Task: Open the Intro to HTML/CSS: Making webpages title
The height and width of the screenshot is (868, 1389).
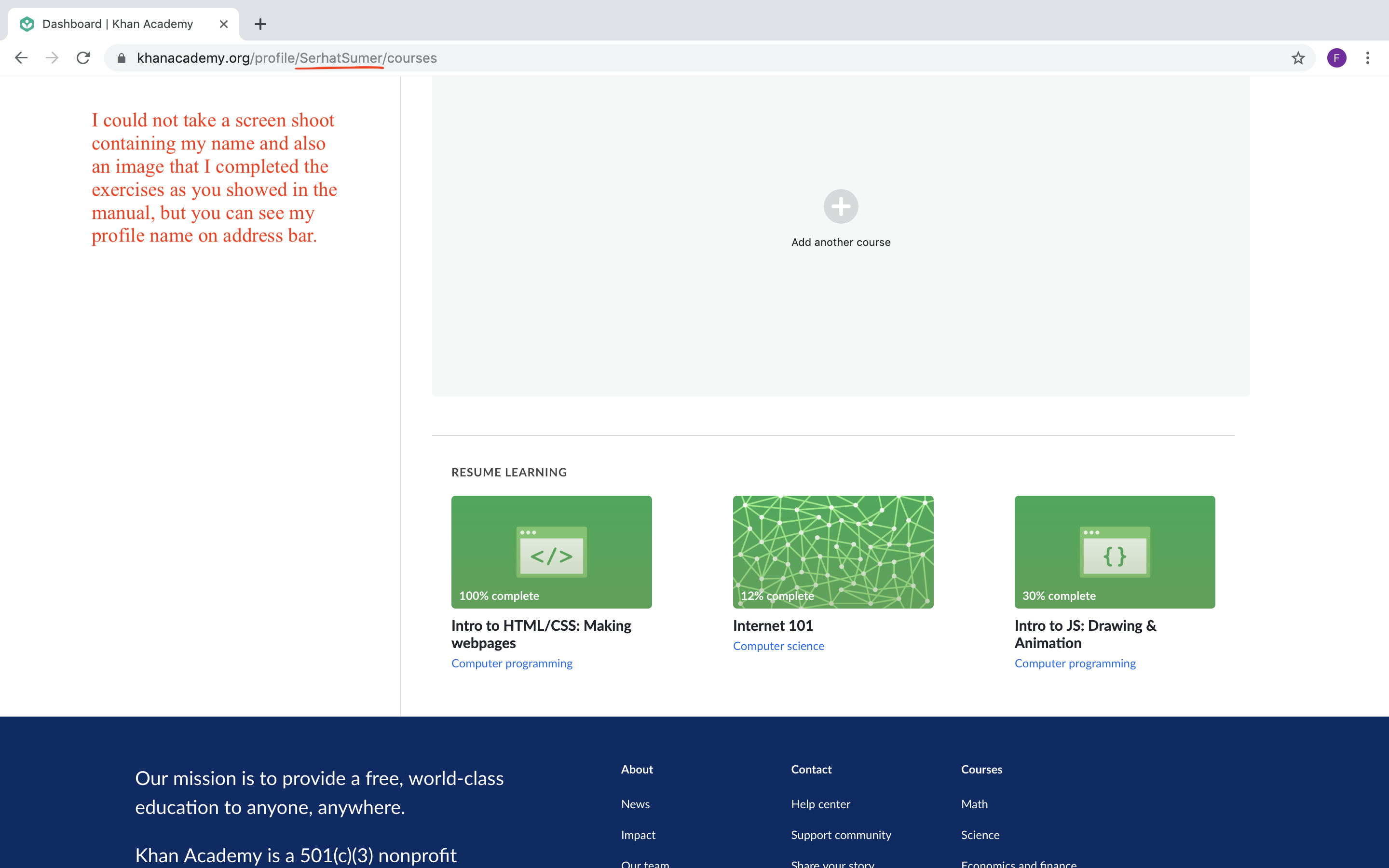Action: coord(541,634)
